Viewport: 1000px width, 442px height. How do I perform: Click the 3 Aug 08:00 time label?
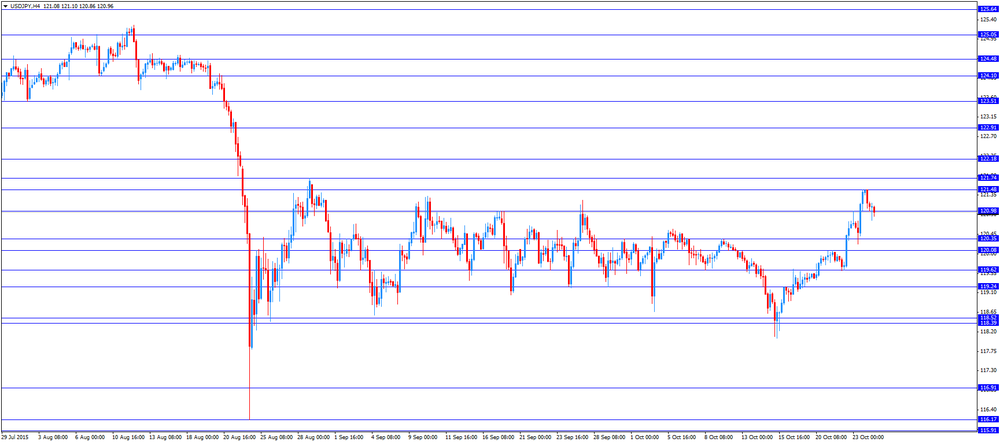pos(53,438)
